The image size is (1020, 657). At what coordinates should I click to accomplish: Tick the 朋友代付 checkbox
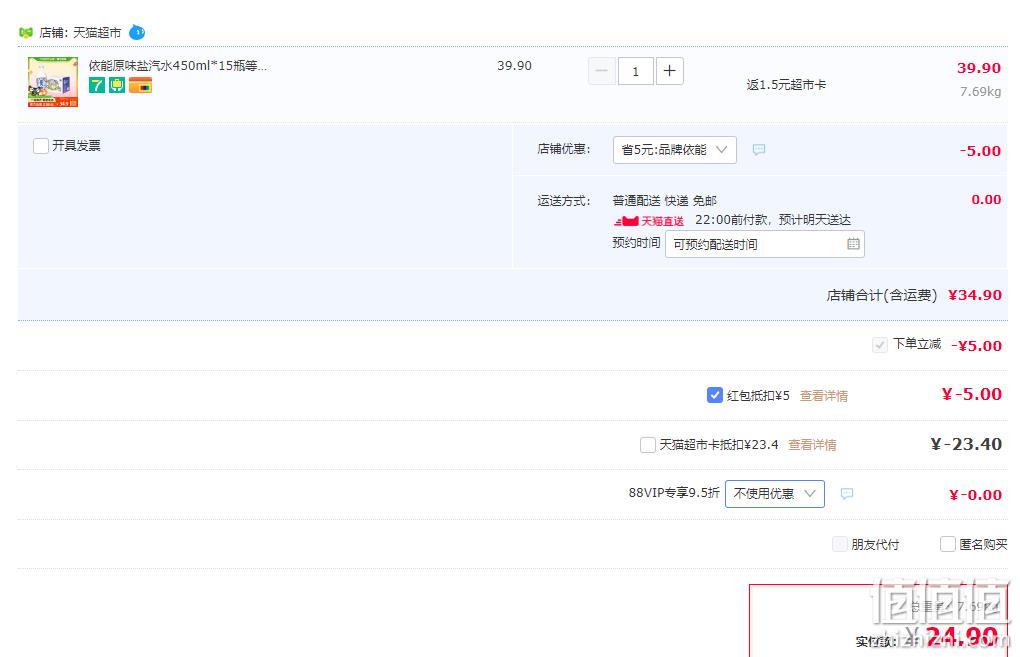(840, 544)
